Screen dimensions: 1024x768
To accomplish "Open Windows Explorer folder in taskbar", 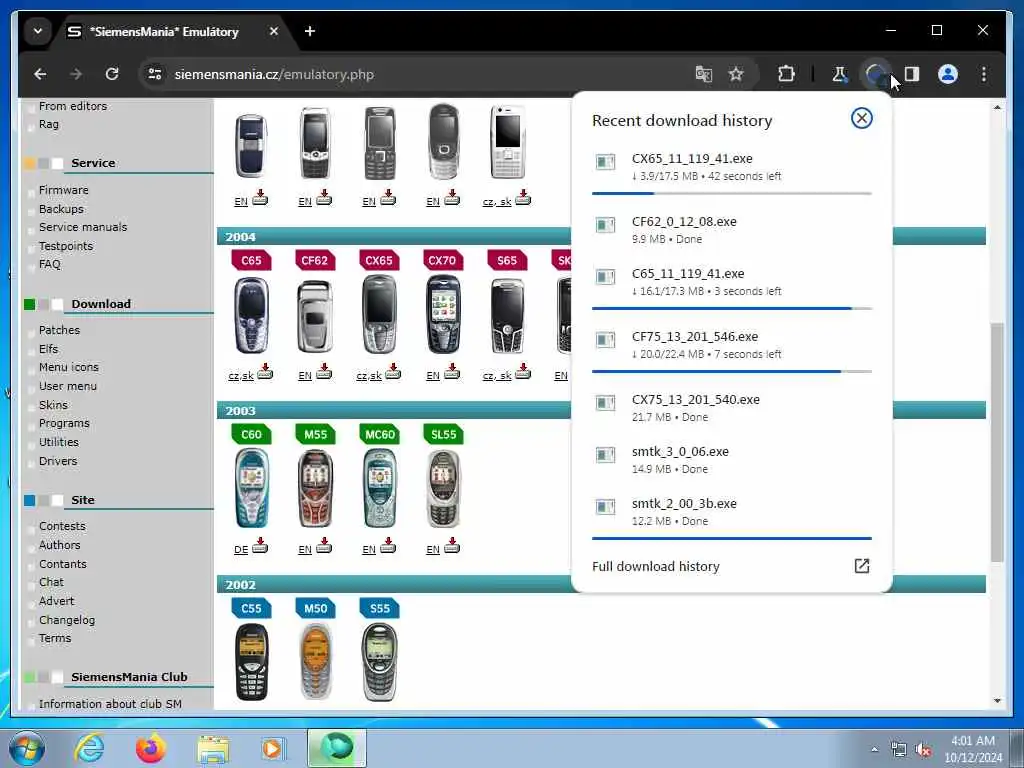I will pyautogui.click(x=213, y=748).
